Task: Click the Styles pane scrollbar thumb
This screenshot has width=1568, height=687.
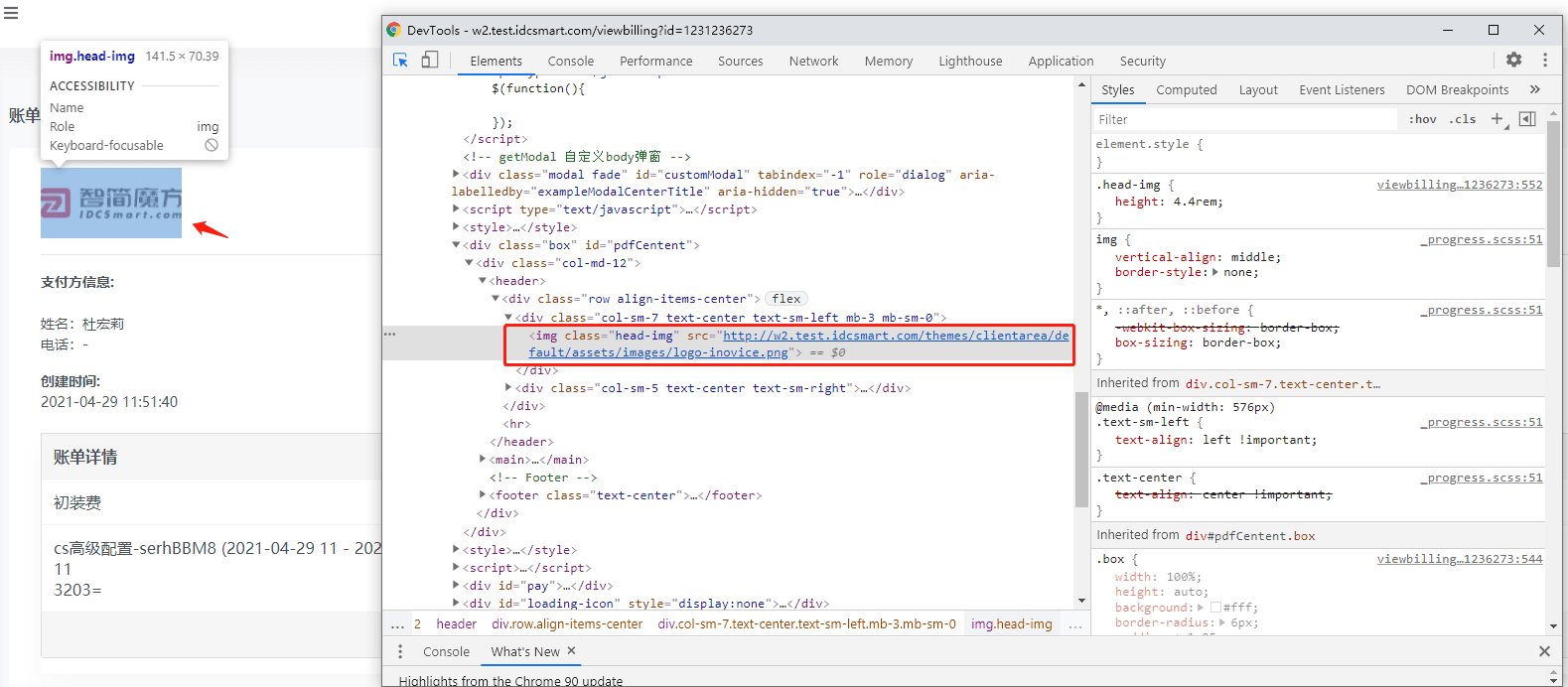Action: point(1553,194)
